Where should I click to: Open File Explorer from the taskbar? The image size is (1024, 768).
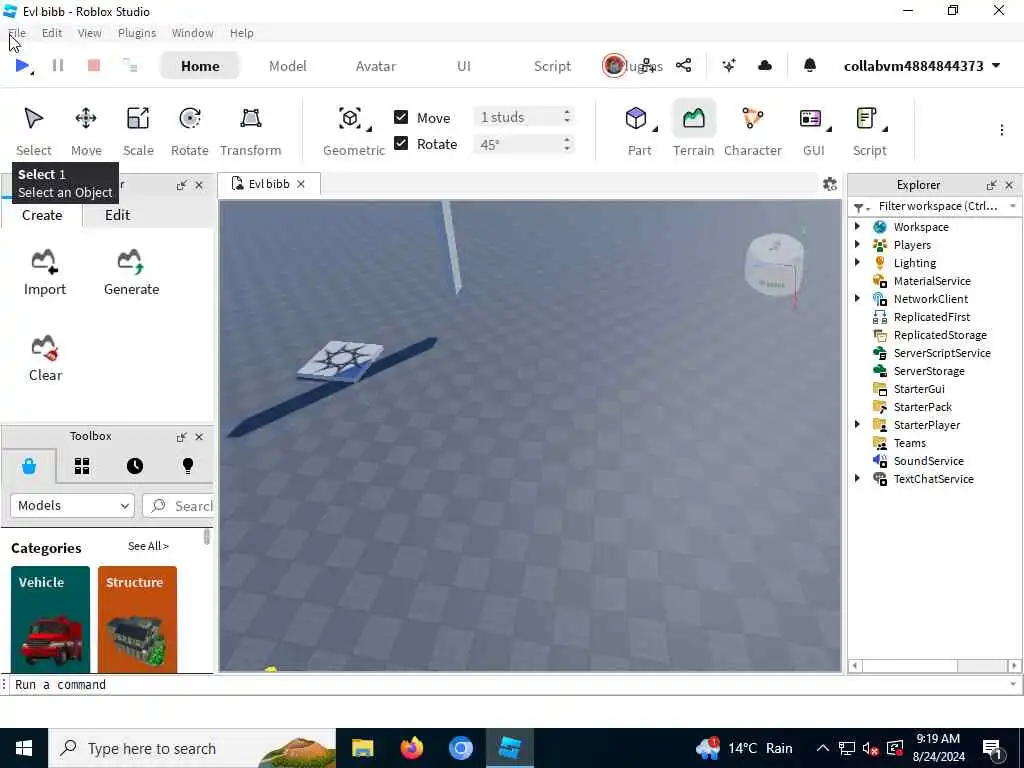[362, 748]
